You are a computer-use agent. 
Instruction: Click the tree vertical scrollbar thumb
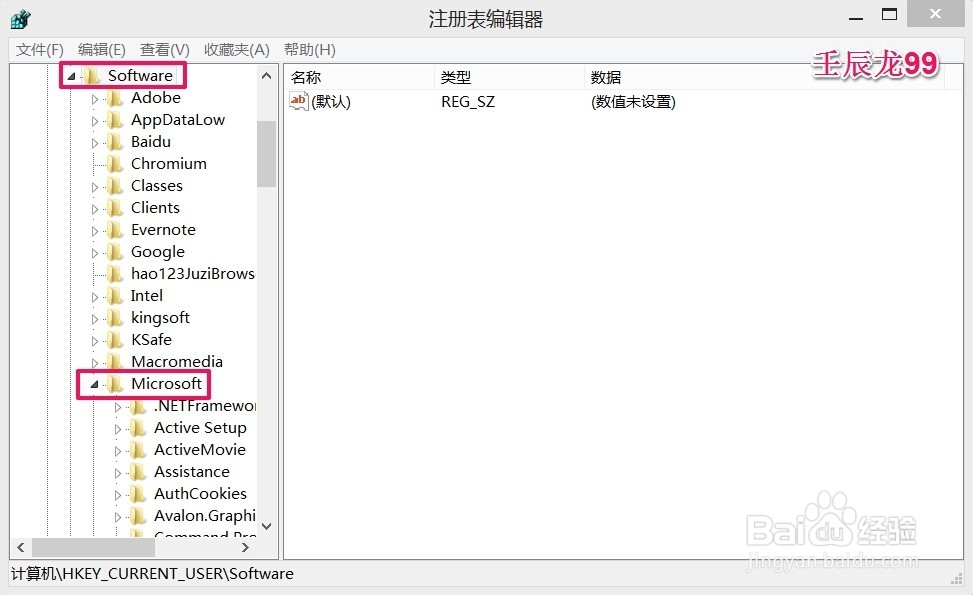click(x=267, y=153)
